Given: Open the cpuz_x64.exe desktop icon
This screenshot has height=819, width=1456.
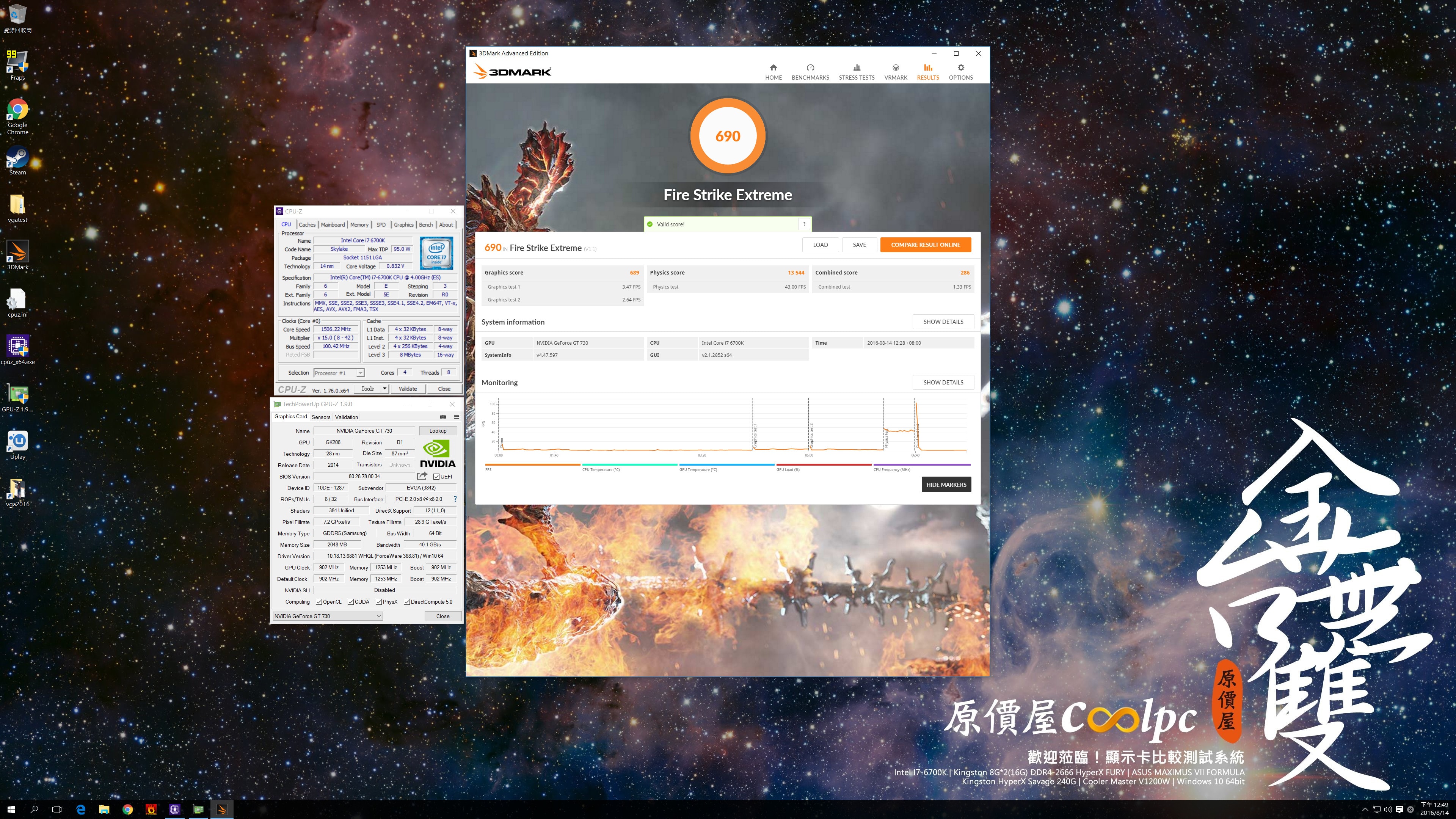Looking at the screenshot, I should (17, 350).
